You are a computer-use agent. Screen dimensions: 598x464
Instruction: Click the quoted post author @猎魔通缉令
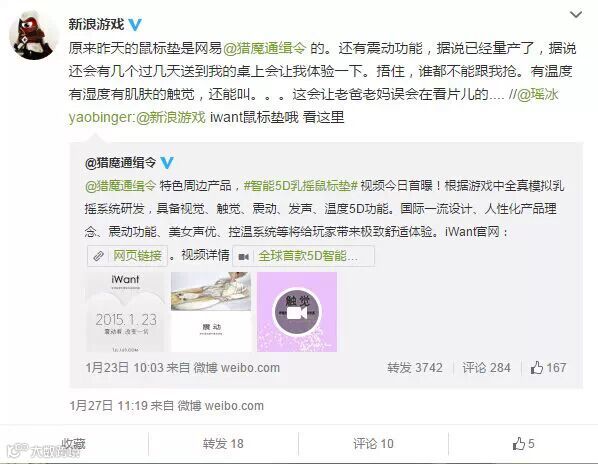coord(121,163)
